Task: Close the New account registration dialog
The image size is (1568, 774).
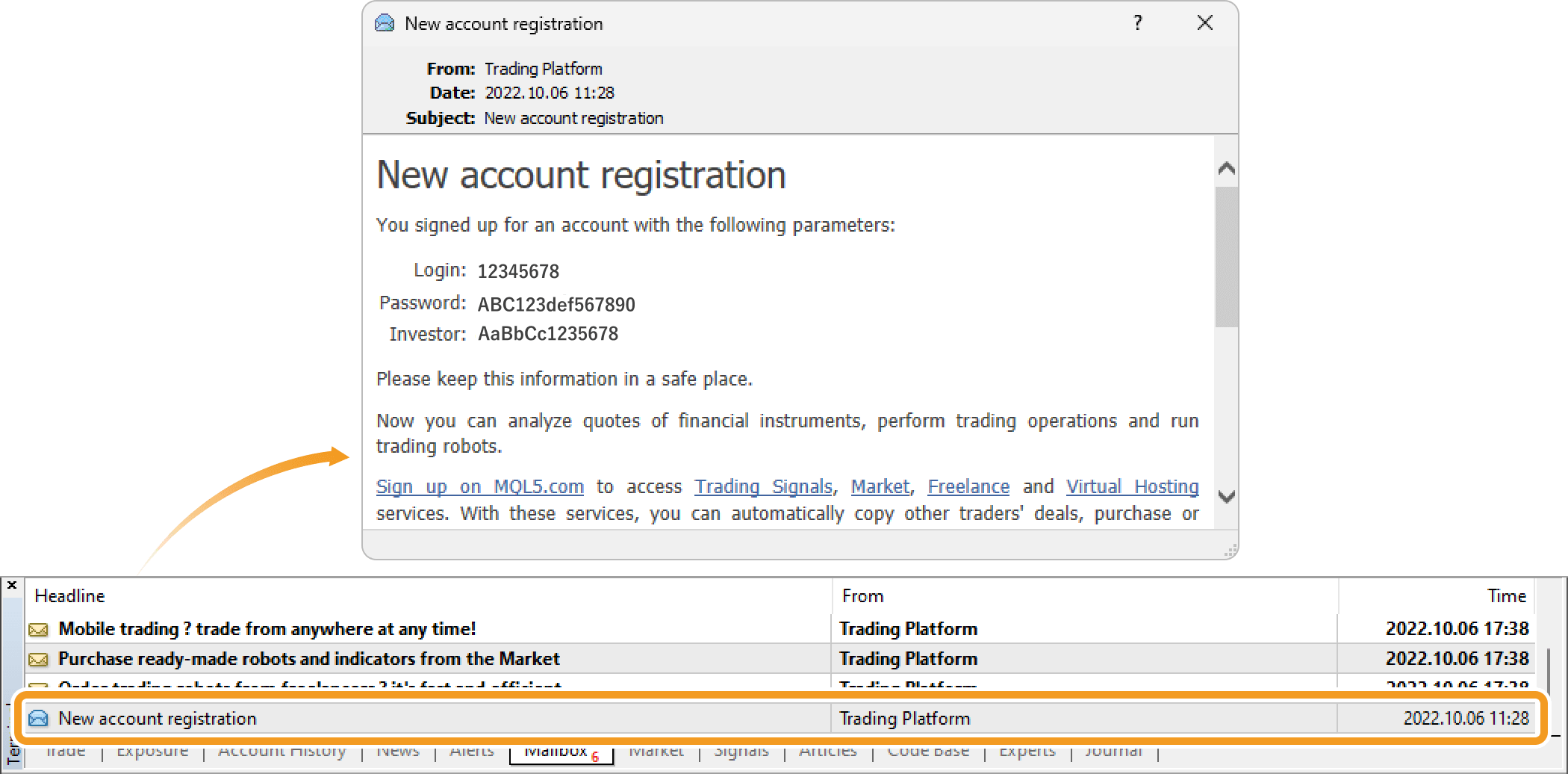Action: (1205, 23)
